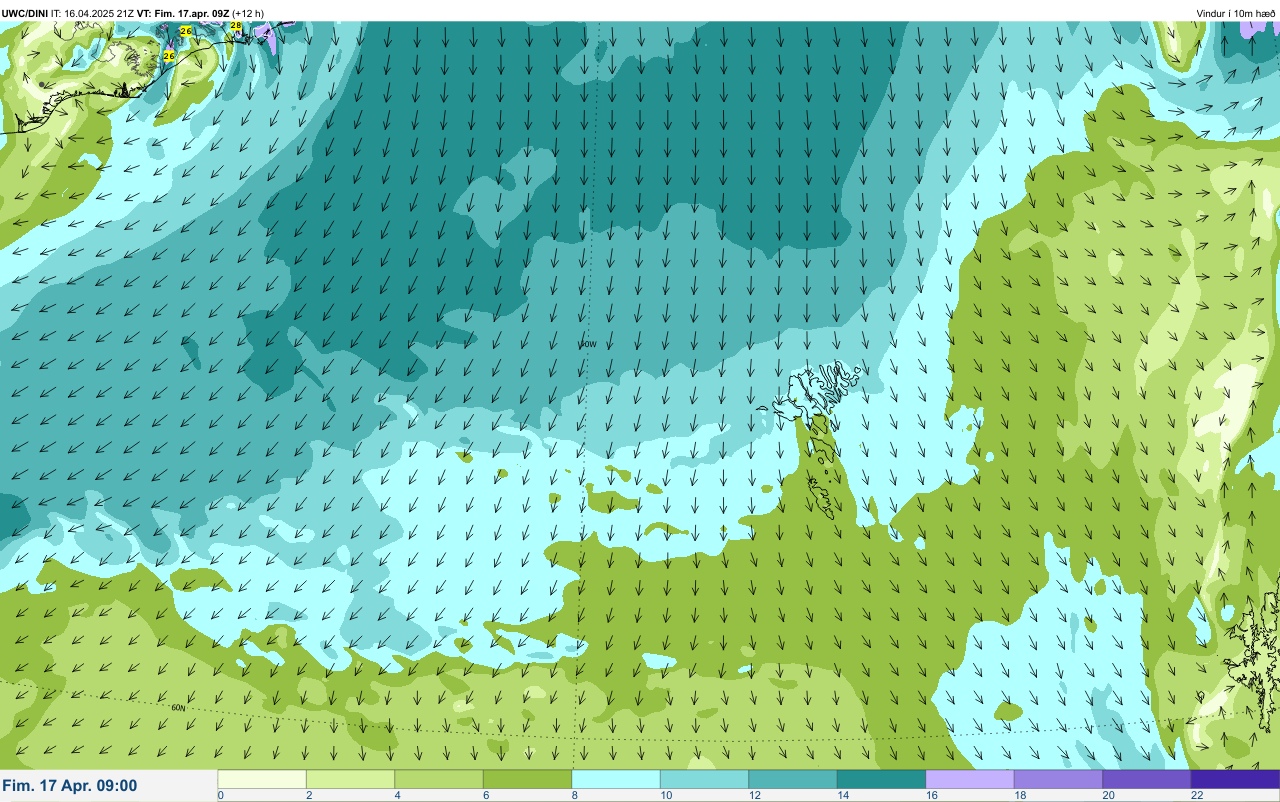Pick the 12–14 teal legend swatch
Viewport: 1280px width, 802px height.
pos(793,779)
